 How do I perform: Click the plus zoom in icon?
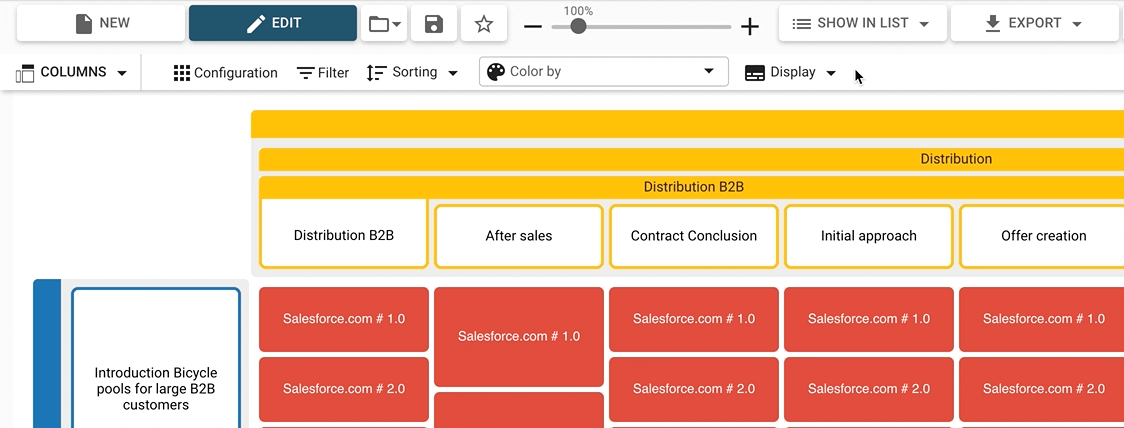click(x=750, y=27)
